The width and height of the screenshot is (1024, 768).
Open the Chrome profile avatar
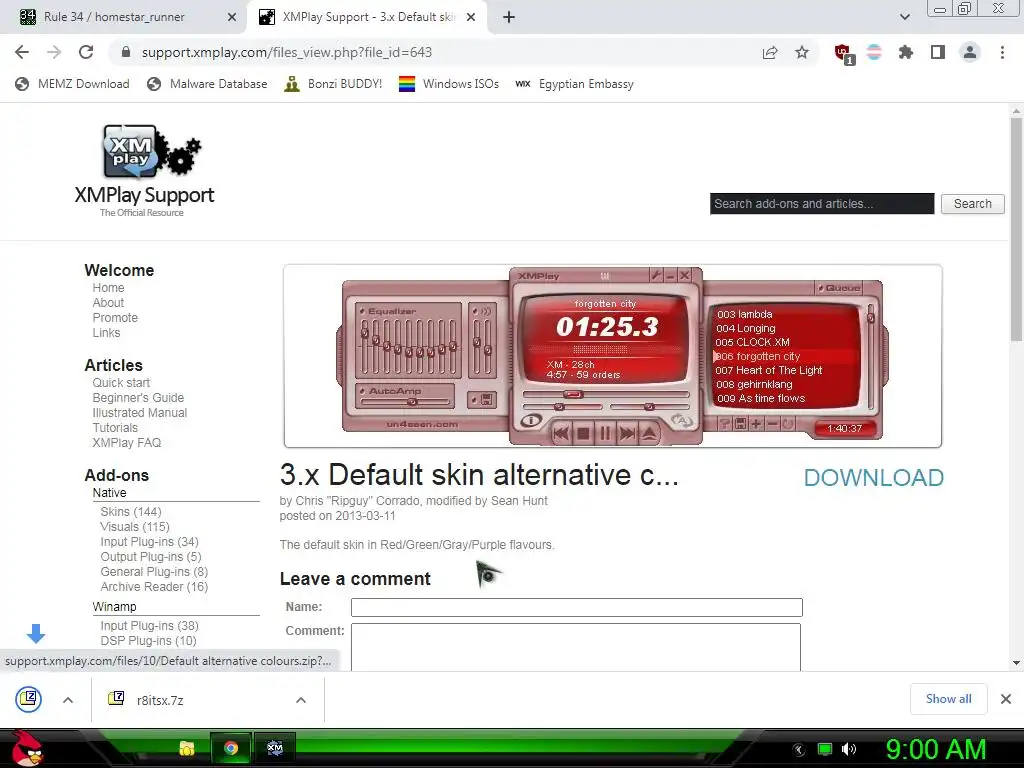970,52
